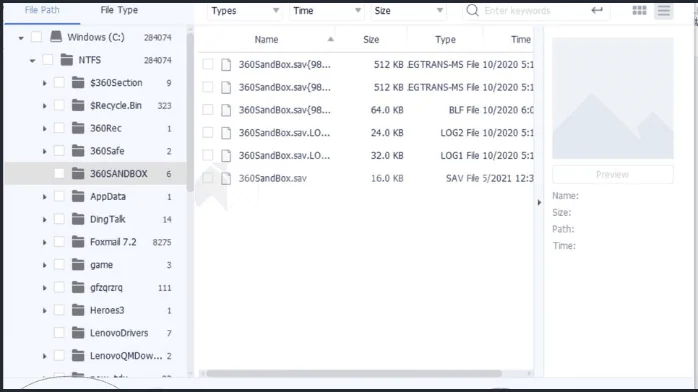Select the game tree folder

(101, 265)
